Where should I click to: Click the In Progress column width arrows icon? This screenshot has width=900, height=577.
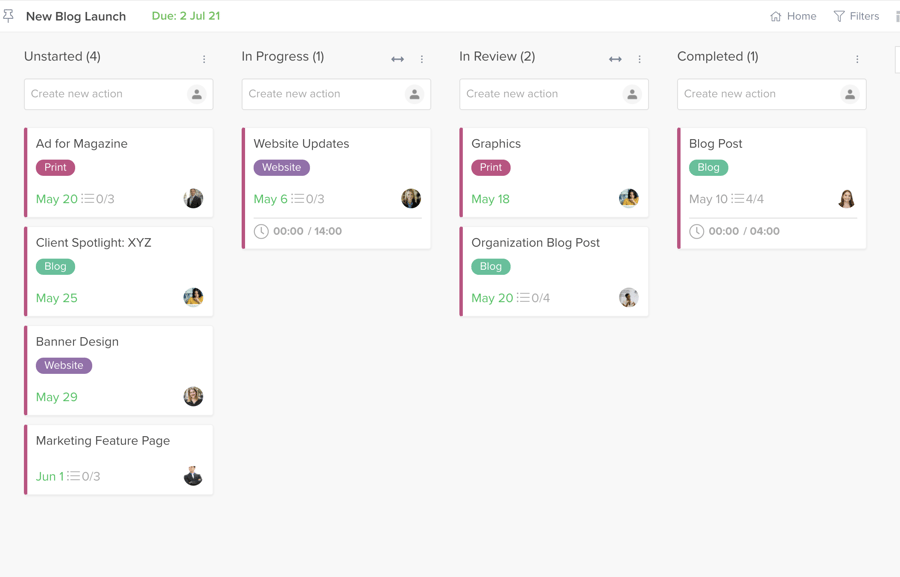[x=398, y=59]
